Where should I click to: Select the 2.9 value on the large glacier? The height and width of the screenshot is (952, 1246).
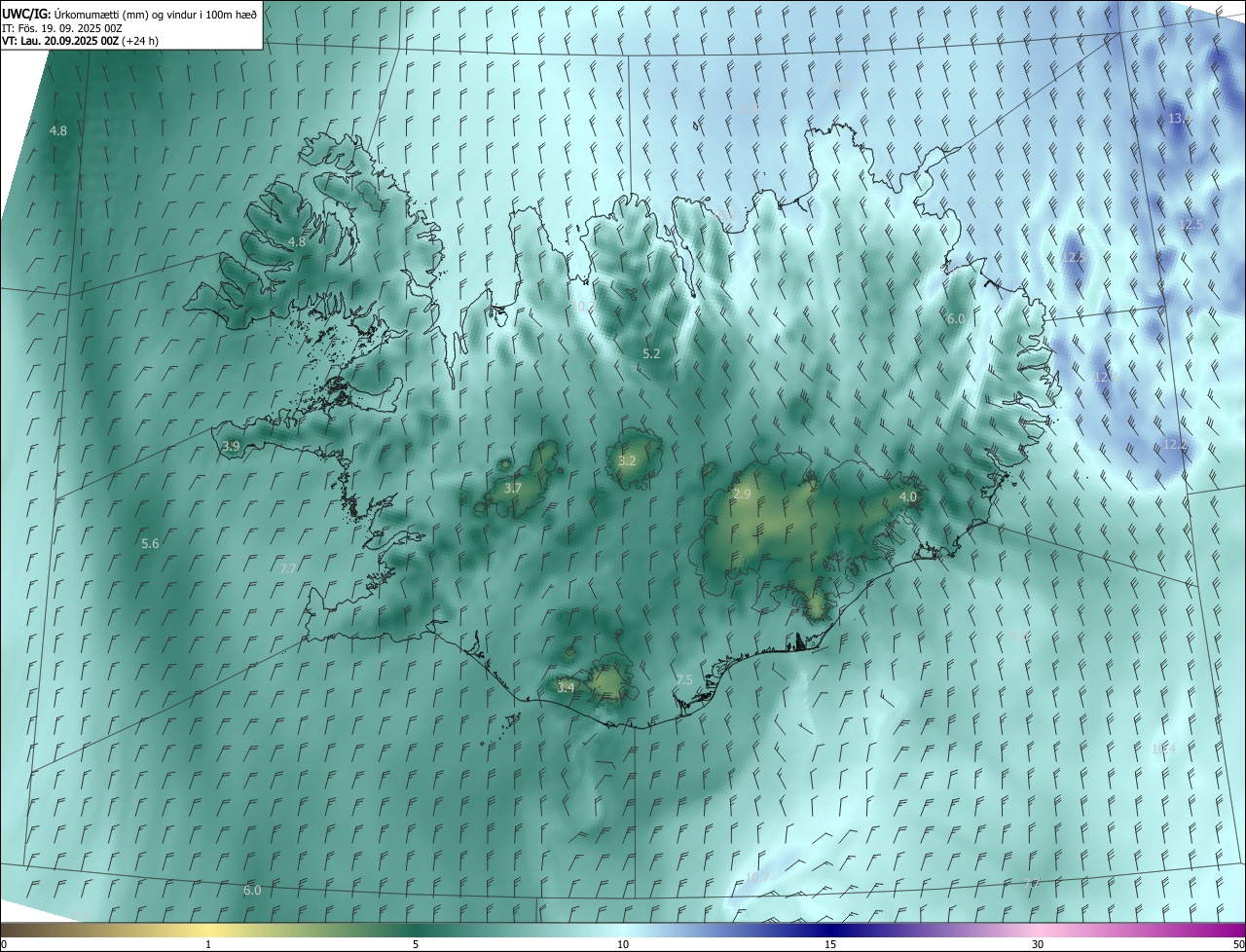pos(742,494)
